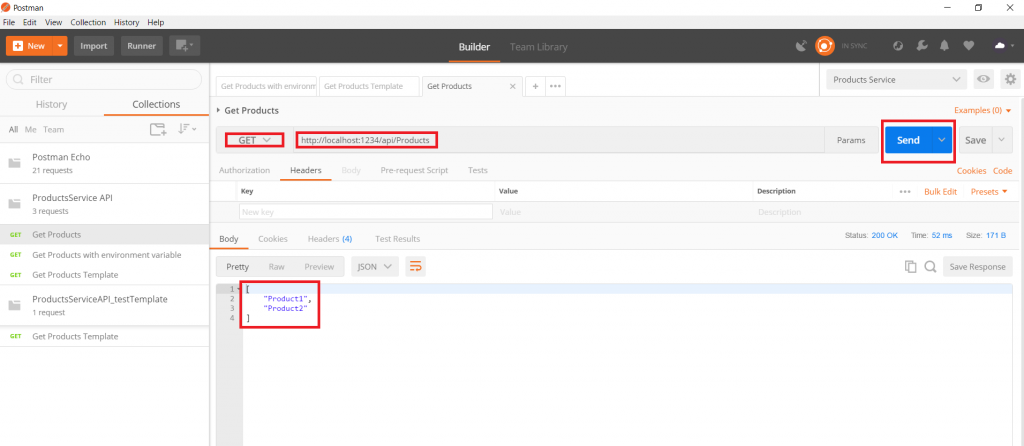This screenshot has height=446, width=1024.
Task: Switch to Team Library tab
Action: pyautogui.click(x=539, y=47)
